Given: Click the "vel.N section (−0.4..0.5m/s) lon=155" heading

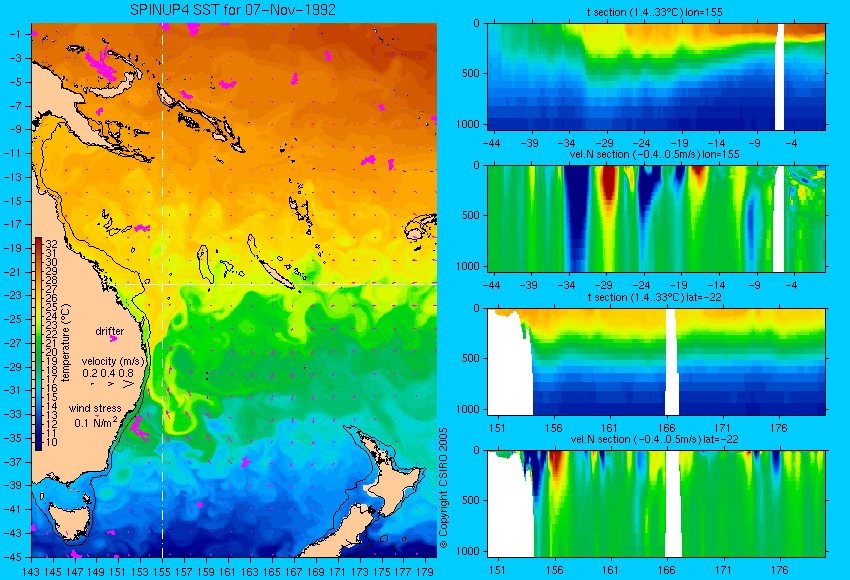Looking at the screenshot, I should click(654, 154).
